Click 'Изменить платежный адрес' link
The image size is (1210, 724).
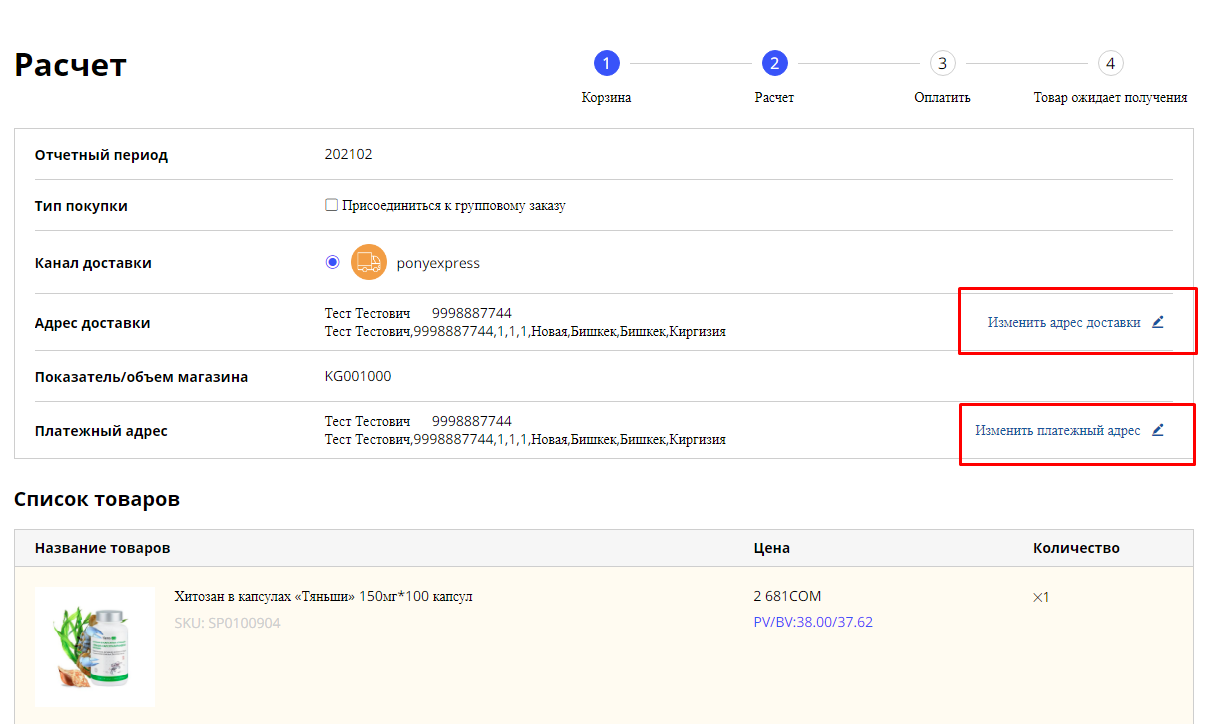[1058, 431]
